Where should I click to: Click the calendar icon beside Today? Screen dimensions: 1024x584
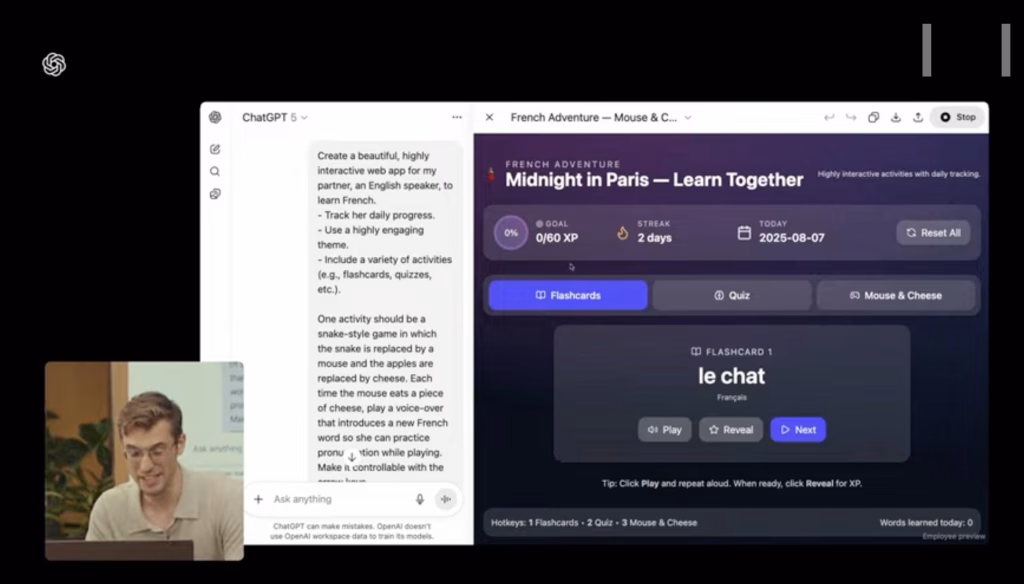744,233
